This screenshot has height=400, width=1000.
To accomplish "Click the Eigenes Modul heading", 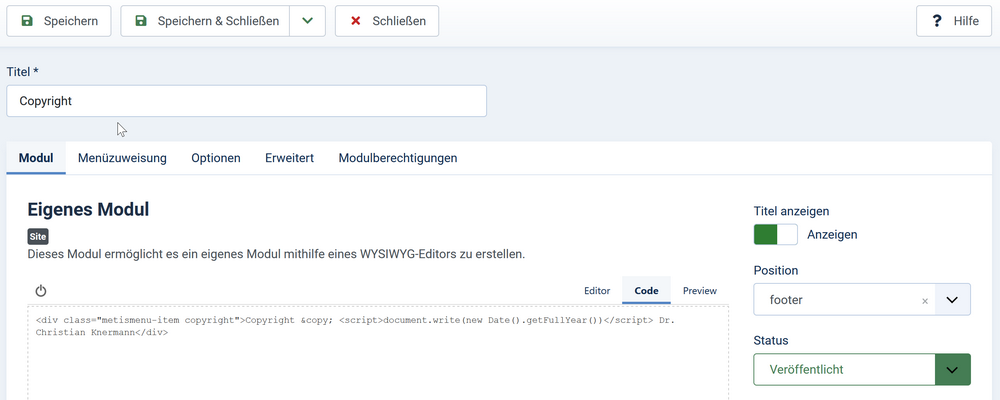I will 88,209.
